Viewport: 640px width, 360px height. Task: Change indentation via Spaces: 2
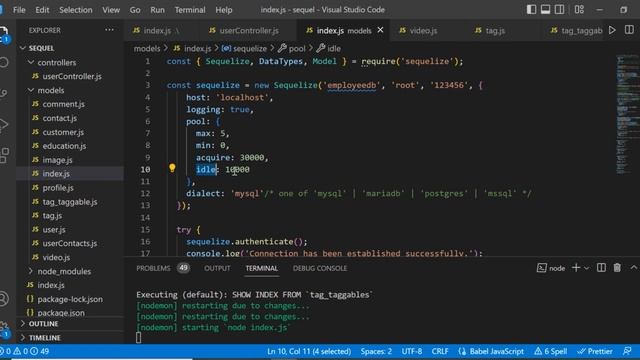click(x=376, y=351)
